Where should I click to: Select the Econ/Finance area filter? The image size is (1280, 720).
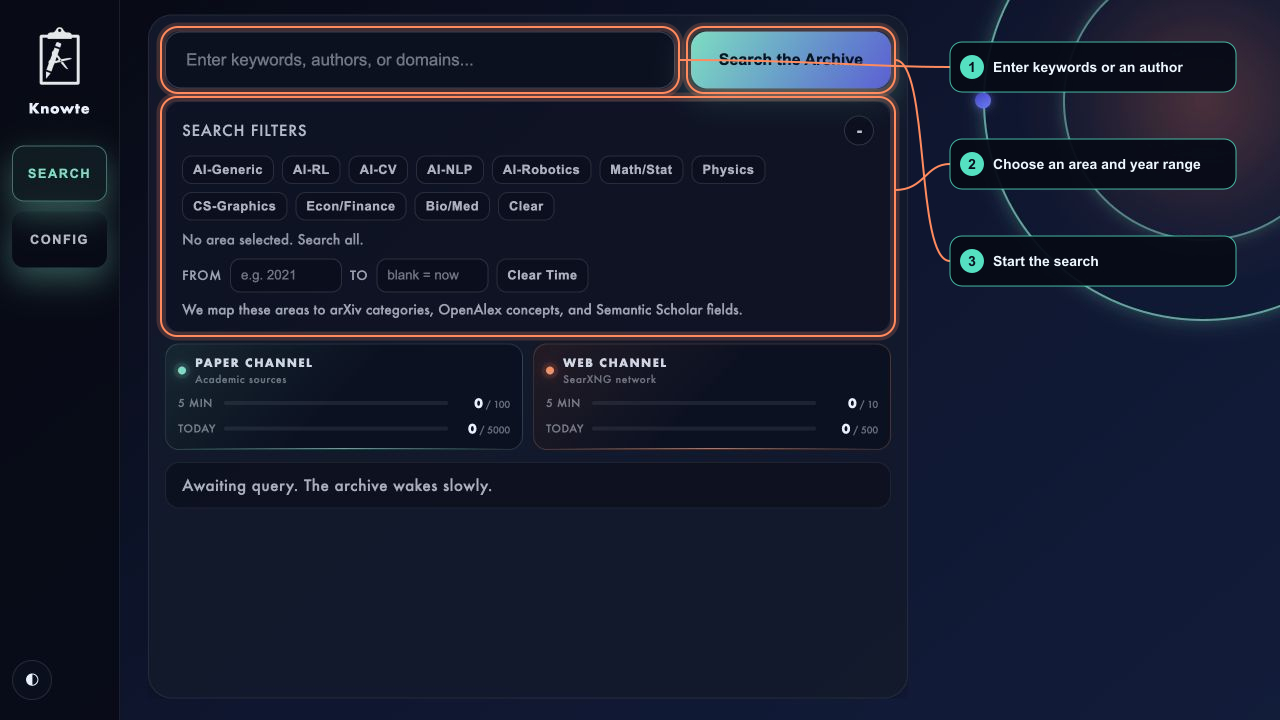coord(351,206)
